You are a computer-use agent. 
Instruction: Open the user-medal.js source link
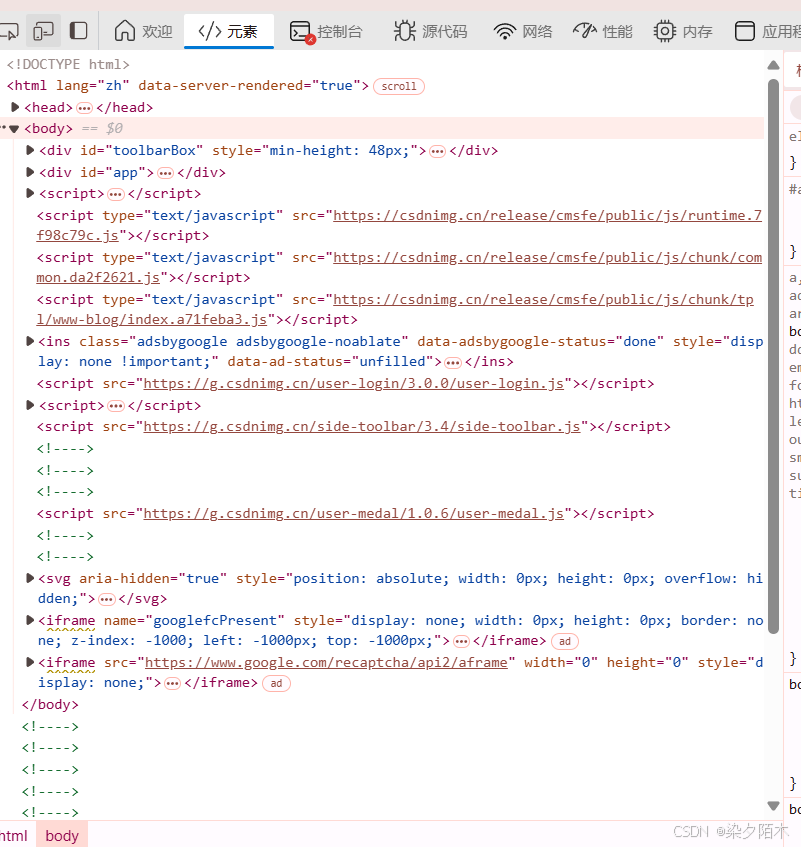[353, 513]
